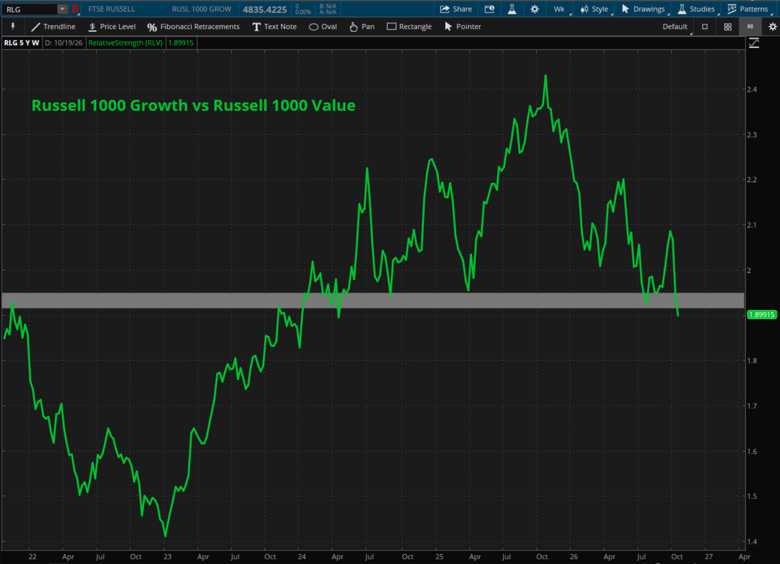Screen dimensions: 780x564
Task: Select the Trendline drawing tool
Action: (x=53, y=26)
